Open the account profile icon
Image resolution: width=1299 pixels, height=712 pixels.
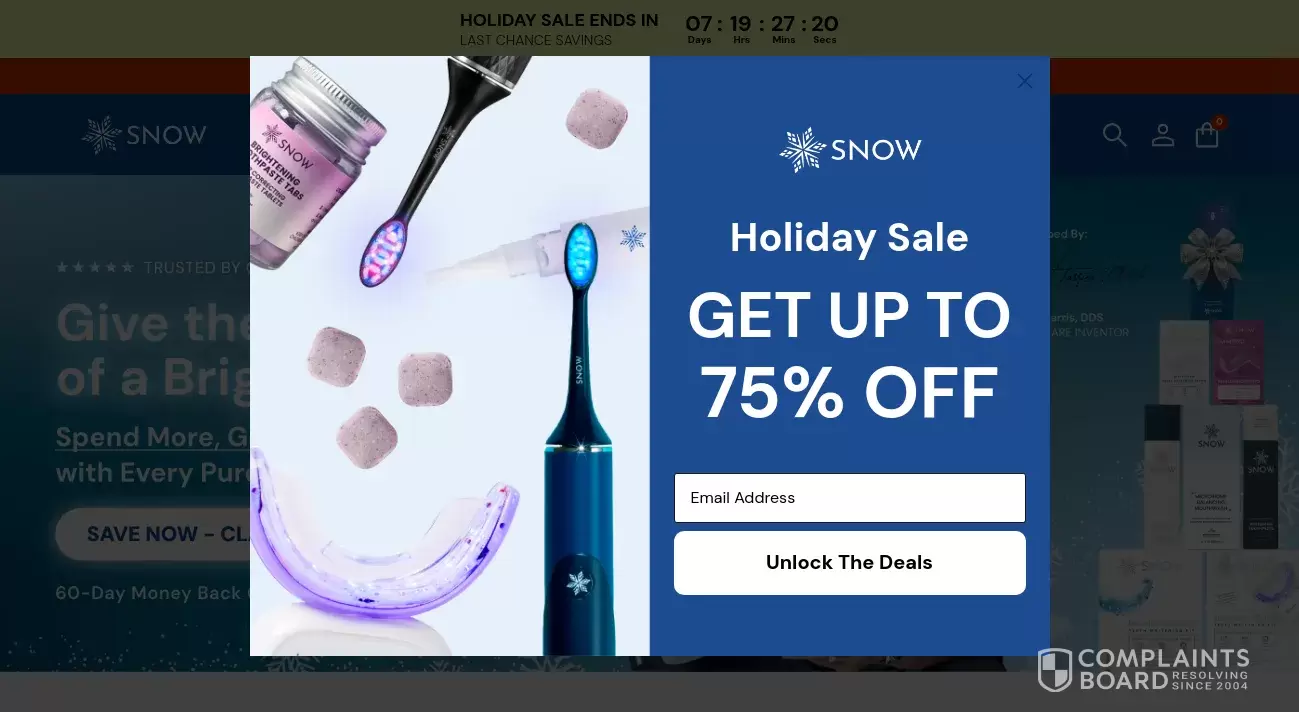[1162, 135]
